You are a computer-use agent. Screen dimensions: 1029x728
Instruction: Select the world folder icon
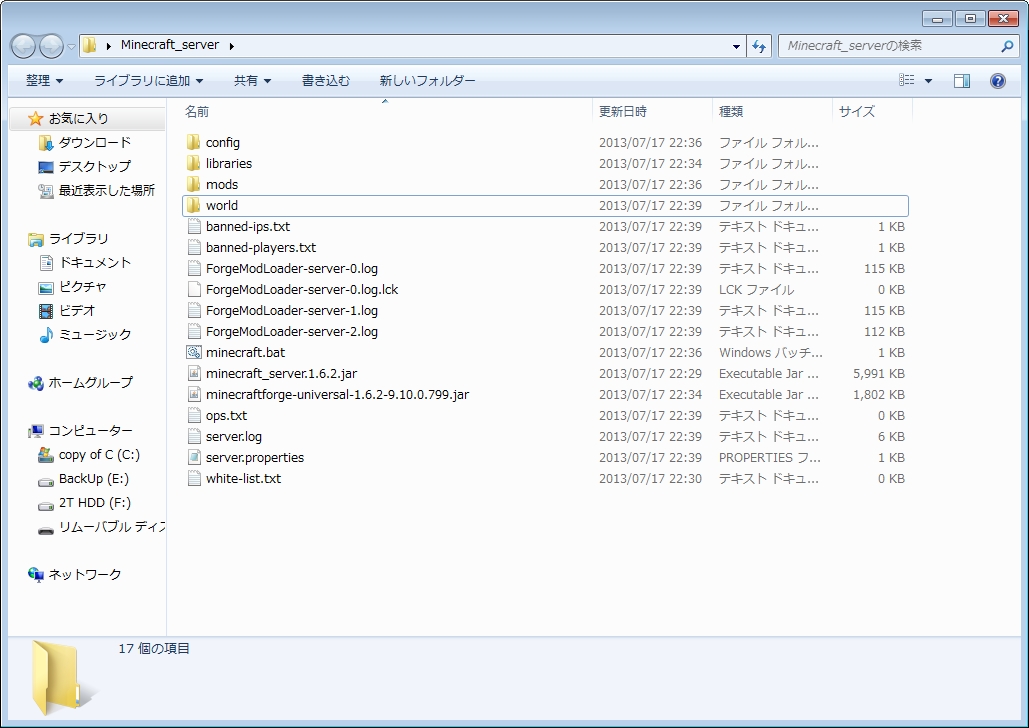click(194, 205)
